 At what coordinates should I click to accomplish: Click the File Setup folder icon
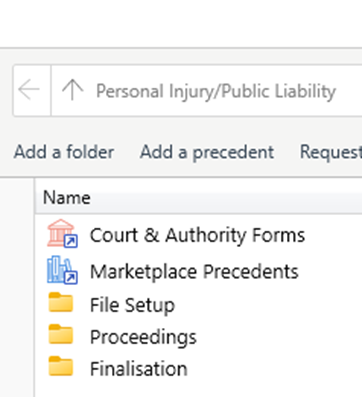point(61,302)
